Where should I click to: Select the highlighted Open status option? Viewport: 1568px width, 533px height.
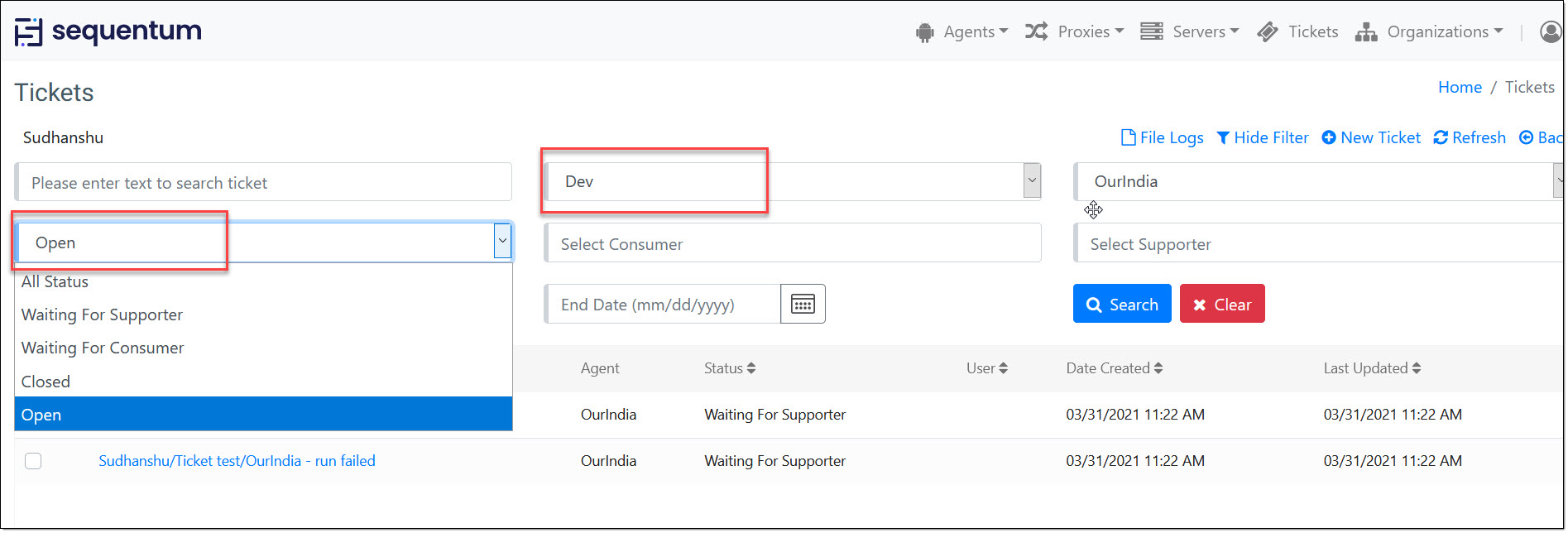tap(263, 414)
